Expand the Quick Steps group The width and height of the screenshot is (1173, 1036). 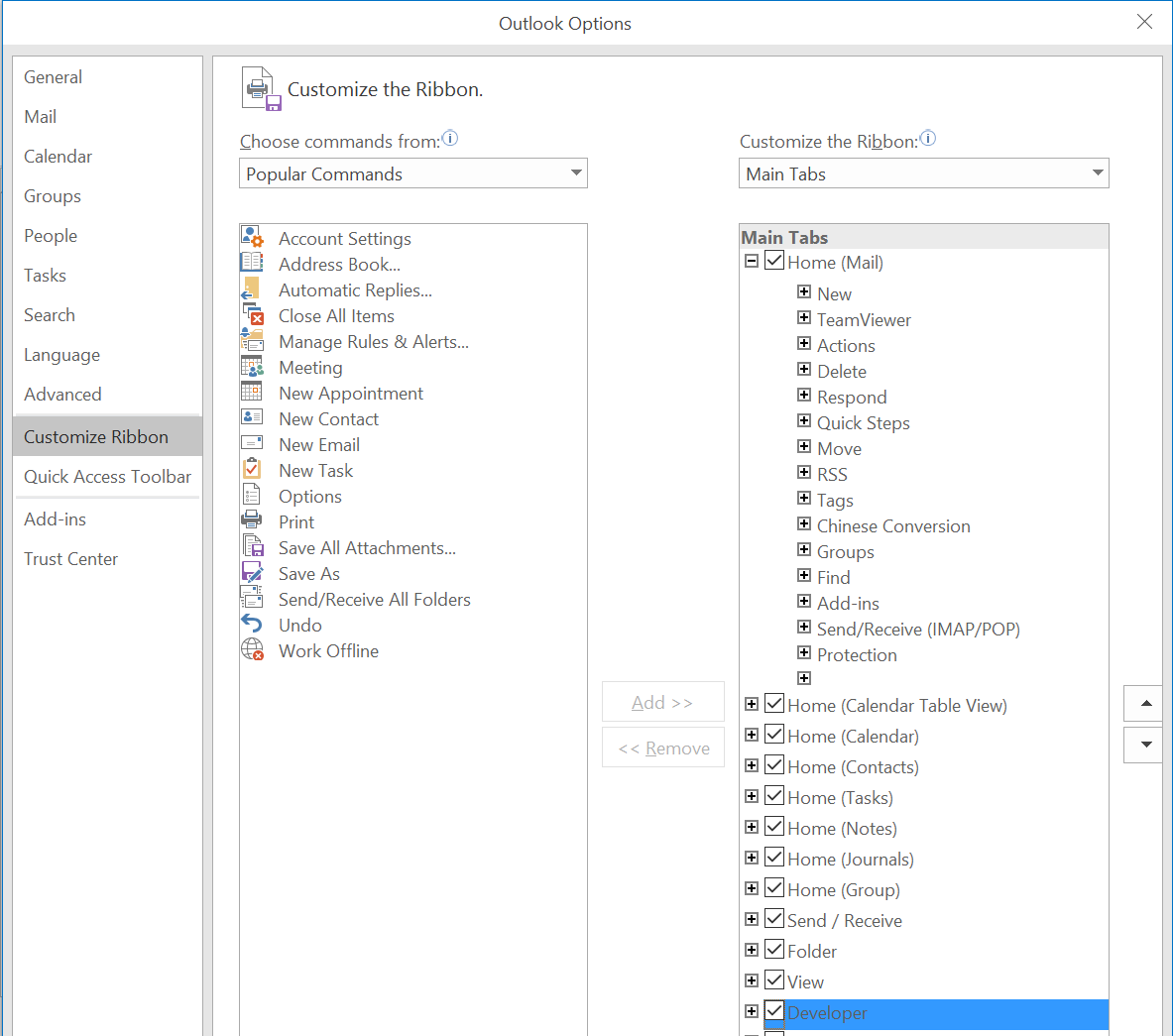(x=804, y=421)
